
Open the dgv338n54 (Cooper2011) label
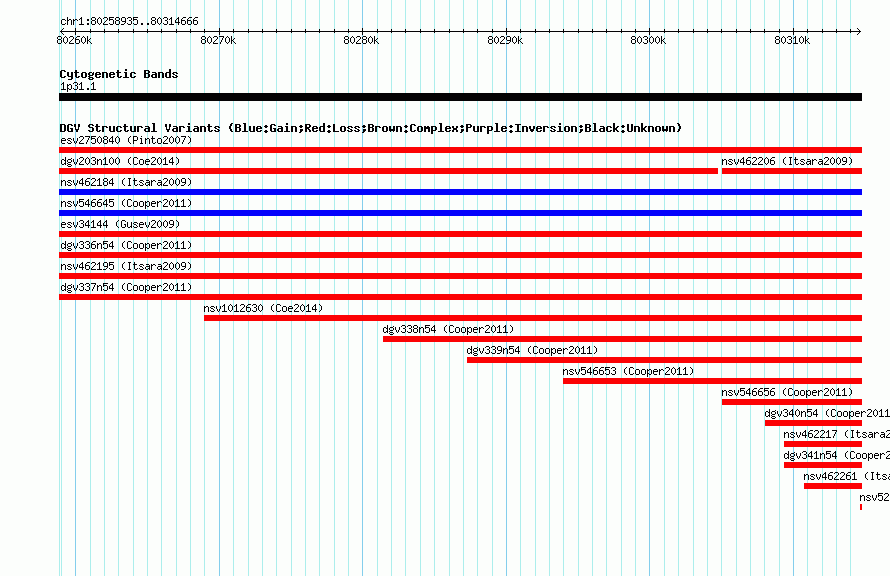[x=448, y=329]
